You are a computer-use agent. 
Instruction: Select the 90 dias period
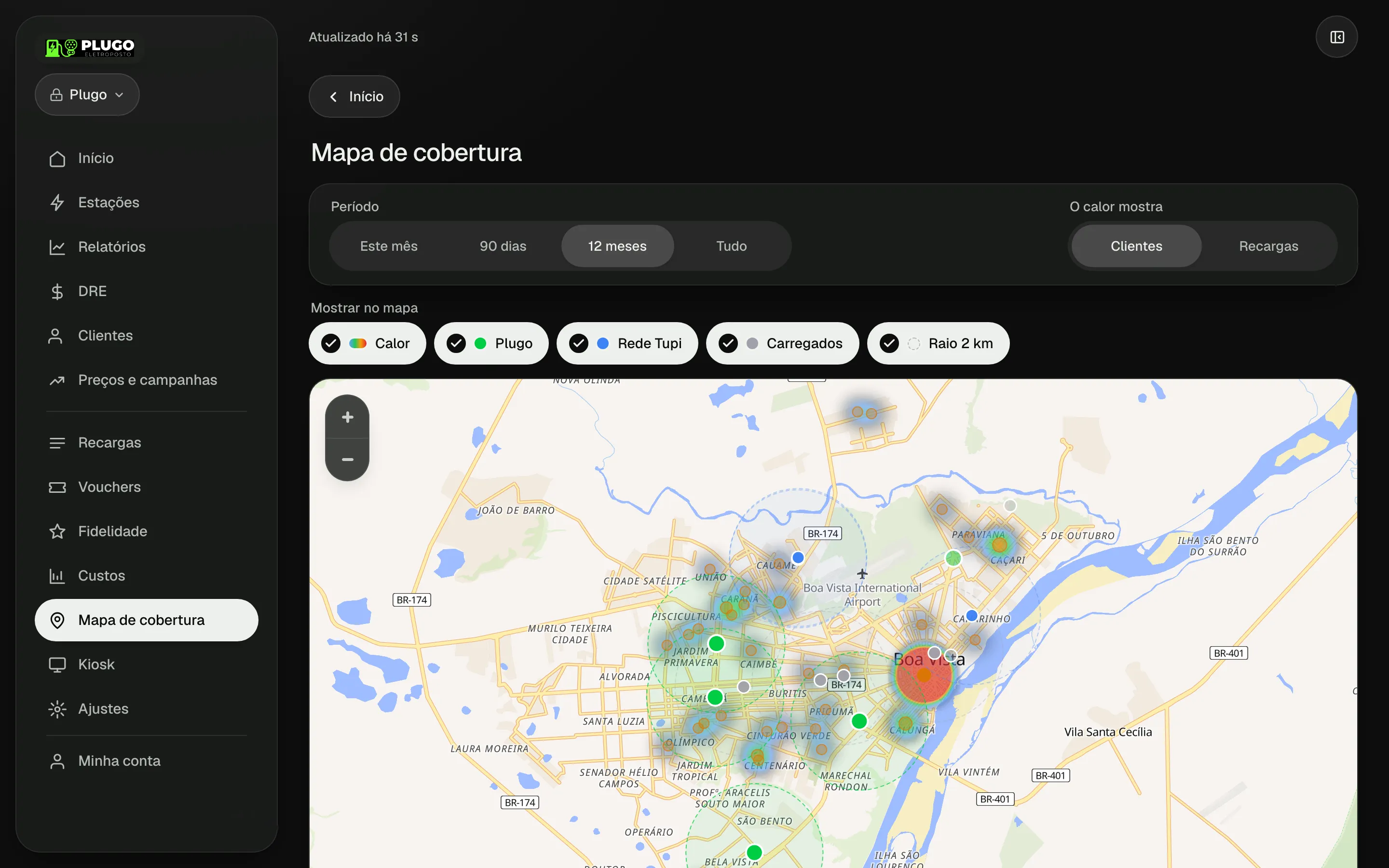(503, 246)
